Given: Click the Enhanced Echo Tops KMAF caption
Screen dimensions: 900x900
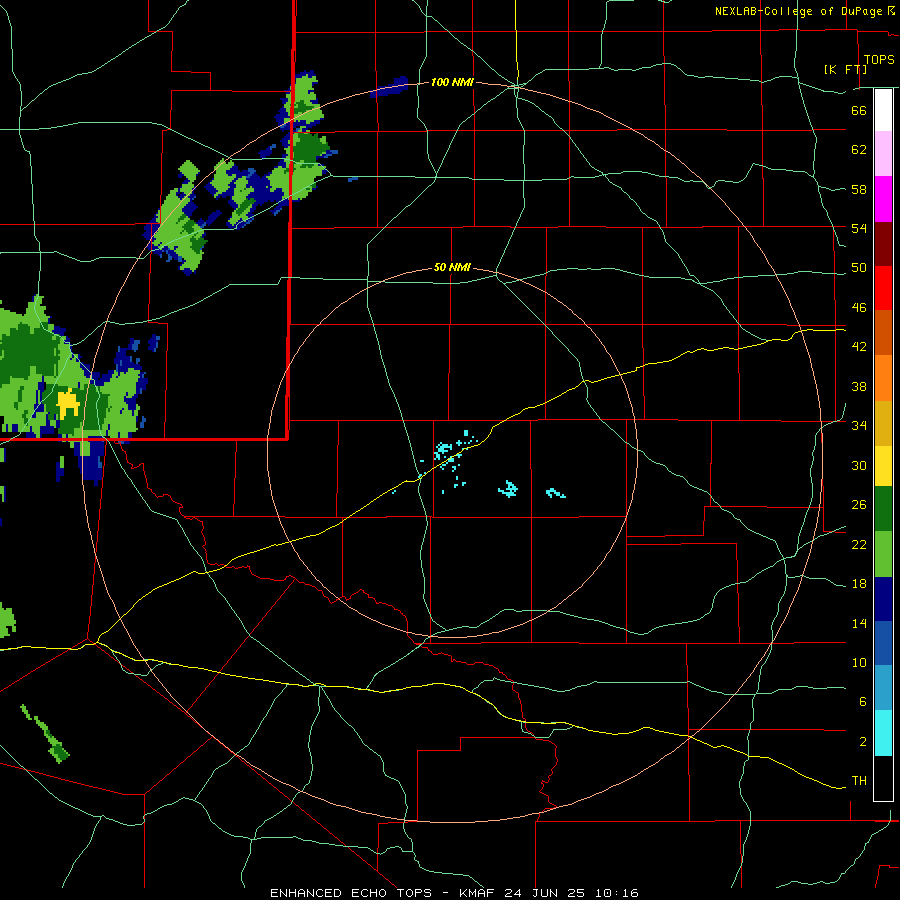Looking at the screenshot, I should coord(454,893).
